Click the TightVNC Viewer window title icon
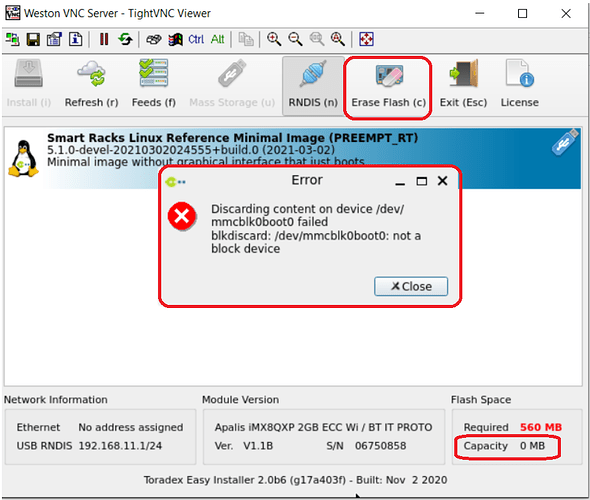Viewport: 590px width, 500px height. pyautogui.click(x=12, y=13)
